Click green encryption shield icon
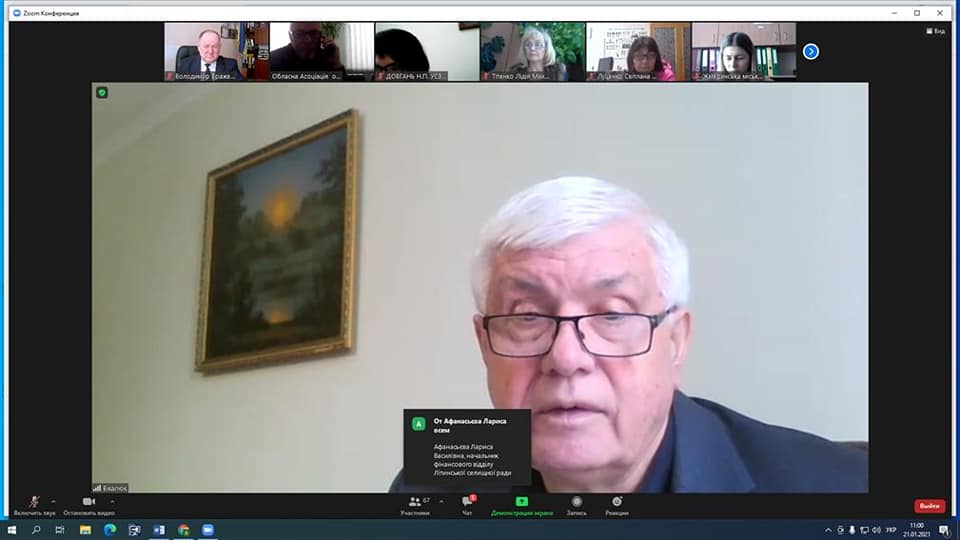The height and width of the screenshot is (540, 960). [x=102, y=92]
